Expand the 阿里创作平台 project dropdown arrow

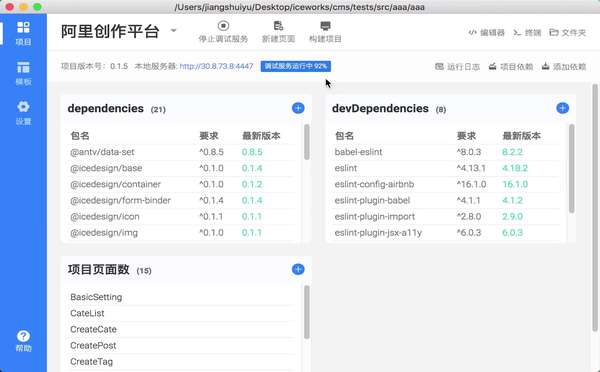point(173,30)
